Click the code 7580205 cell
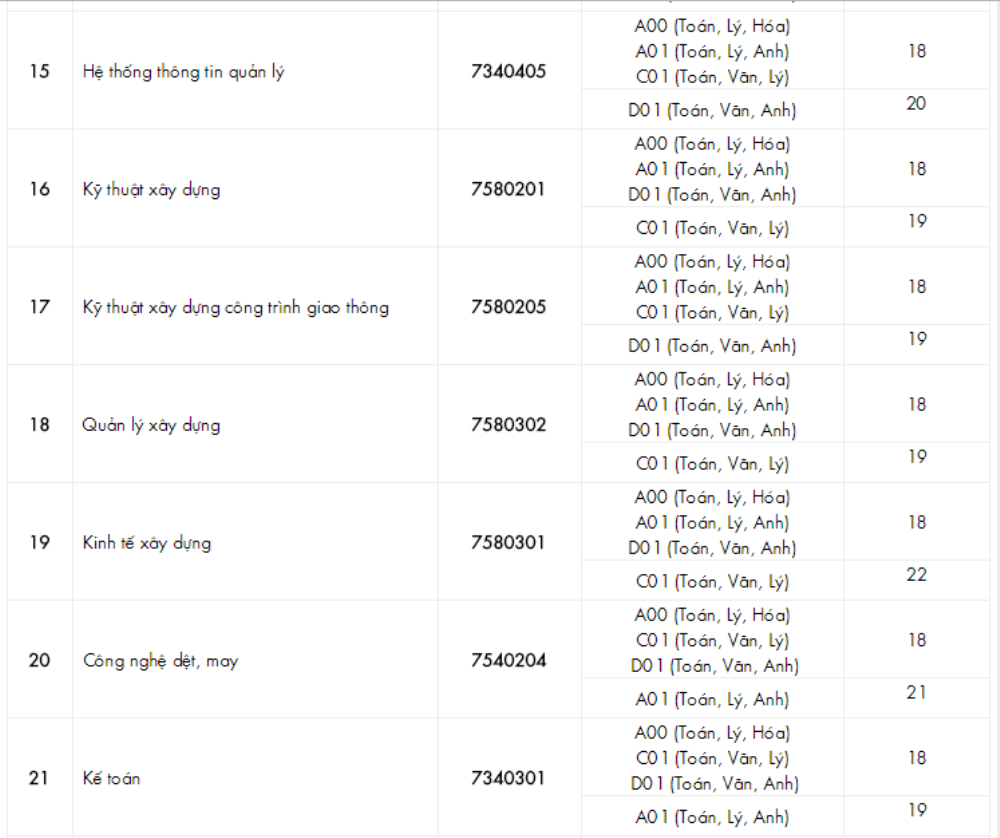This screenshot has width=1000, height=838. pos(509,307)
